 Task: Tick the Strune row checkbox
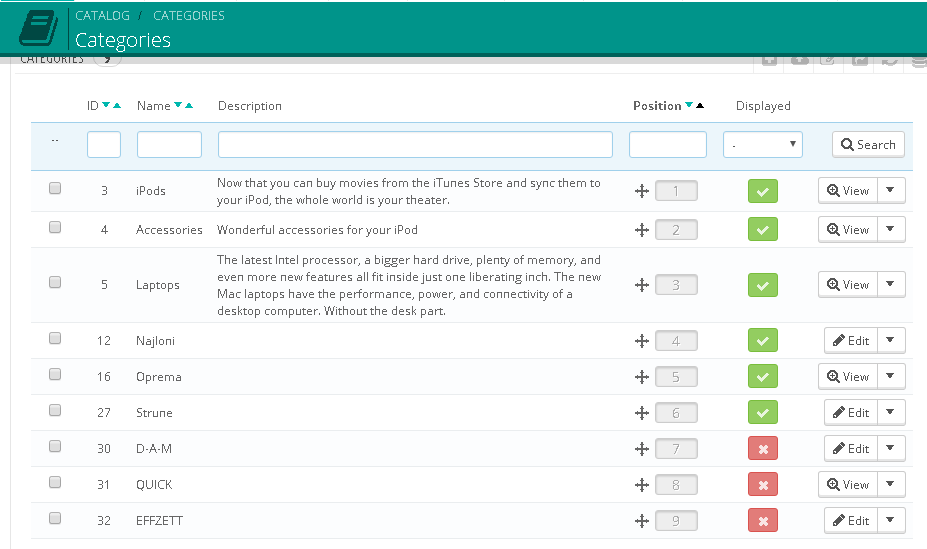55,411
